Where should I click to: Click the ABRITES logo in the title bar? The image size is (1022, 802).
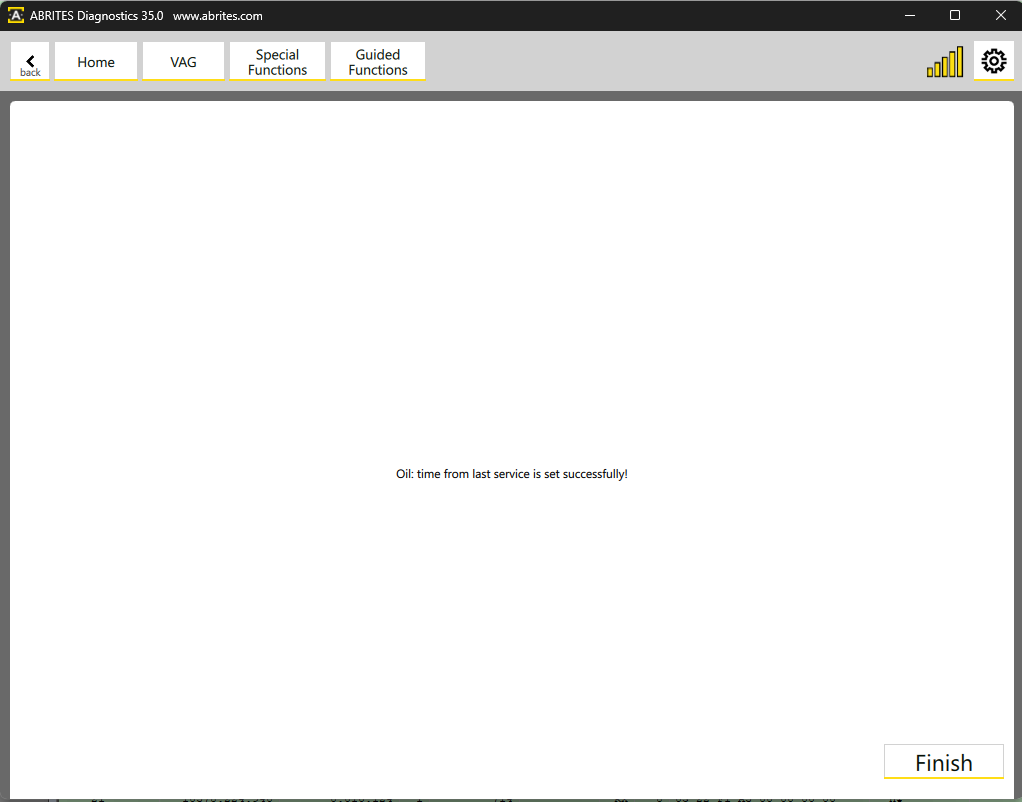[16, 15]
